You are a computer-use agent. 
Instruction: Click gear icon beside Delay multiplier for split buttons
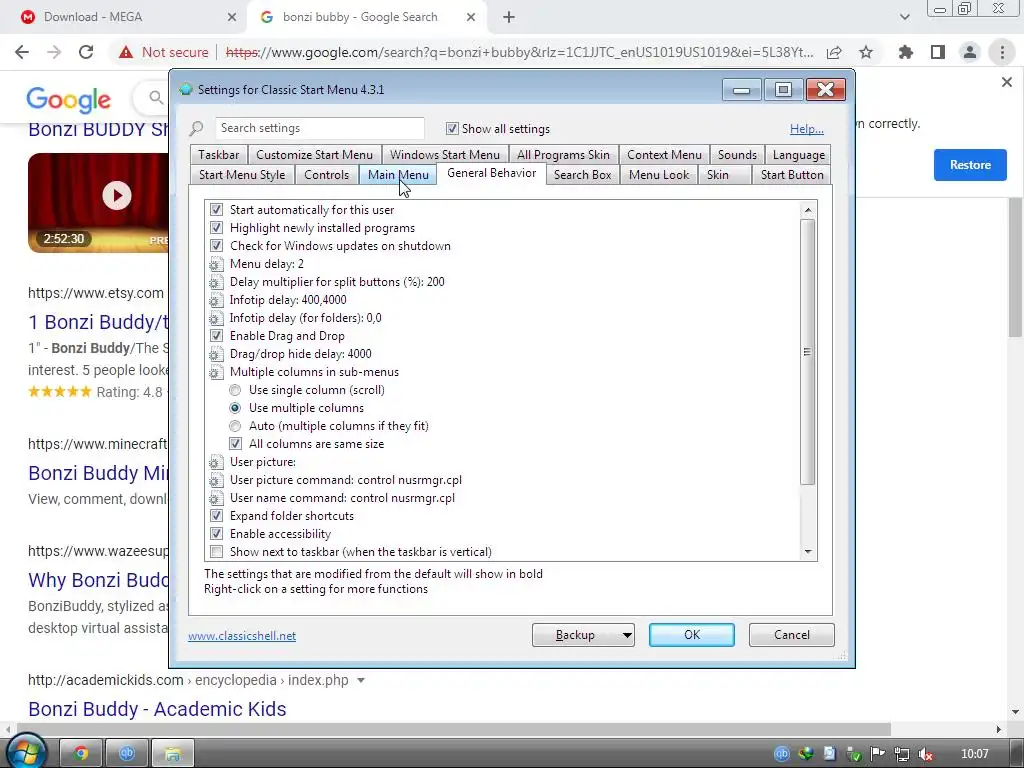216,282
